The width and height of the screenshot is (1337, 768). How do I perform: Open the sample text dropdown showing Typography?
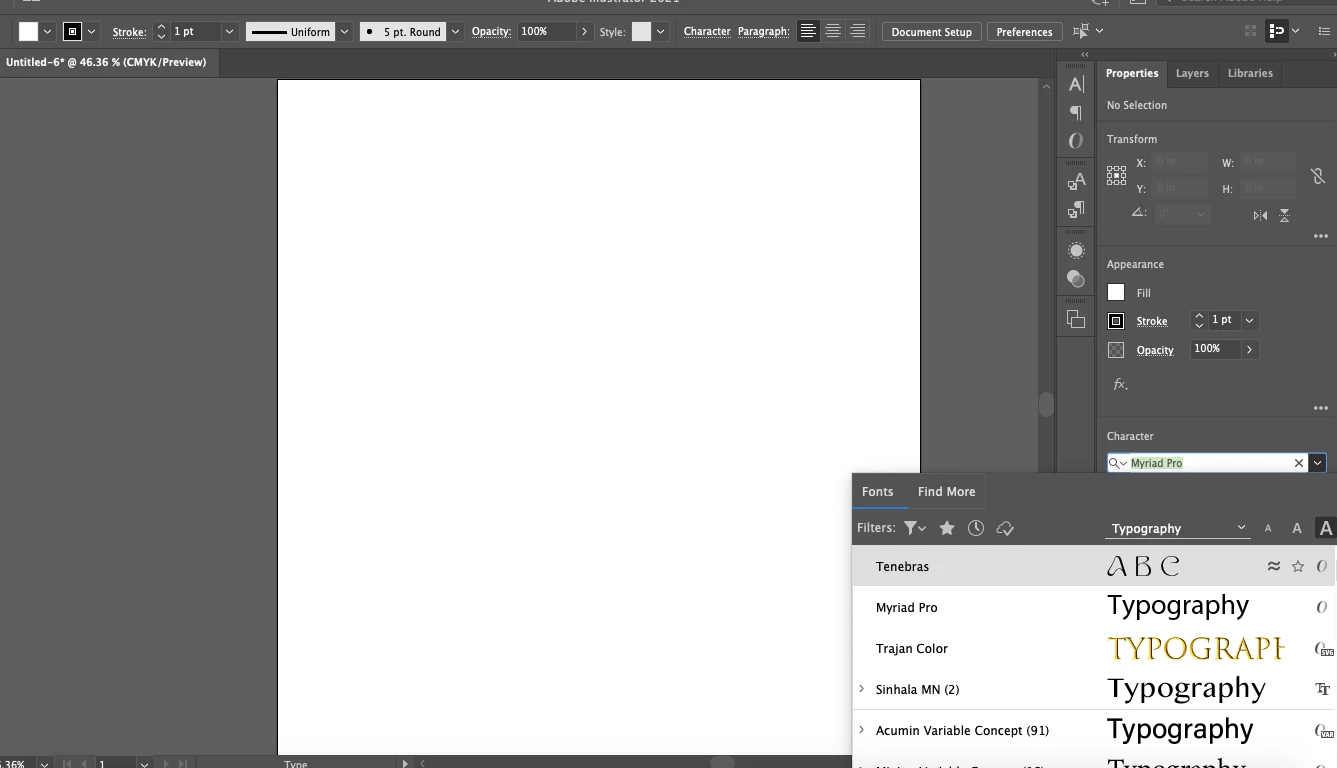click(1177, 528)
